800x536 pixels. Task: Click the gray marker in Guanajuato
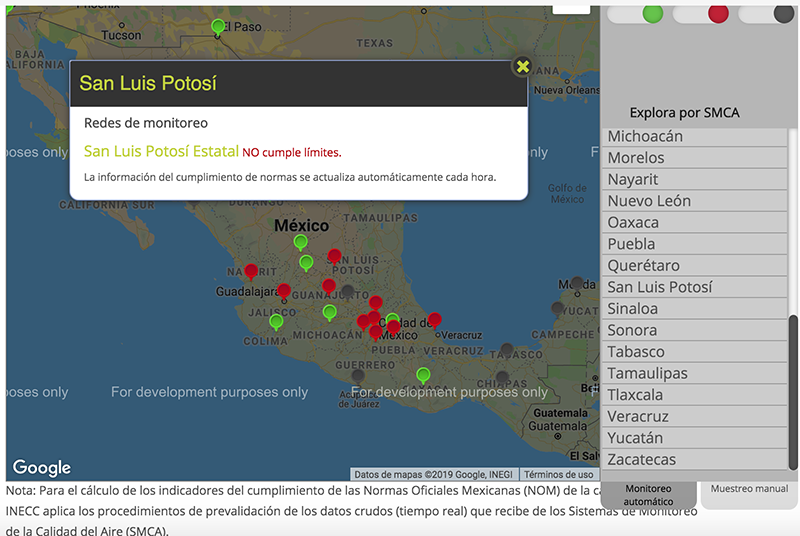click(x=347, y=292)
